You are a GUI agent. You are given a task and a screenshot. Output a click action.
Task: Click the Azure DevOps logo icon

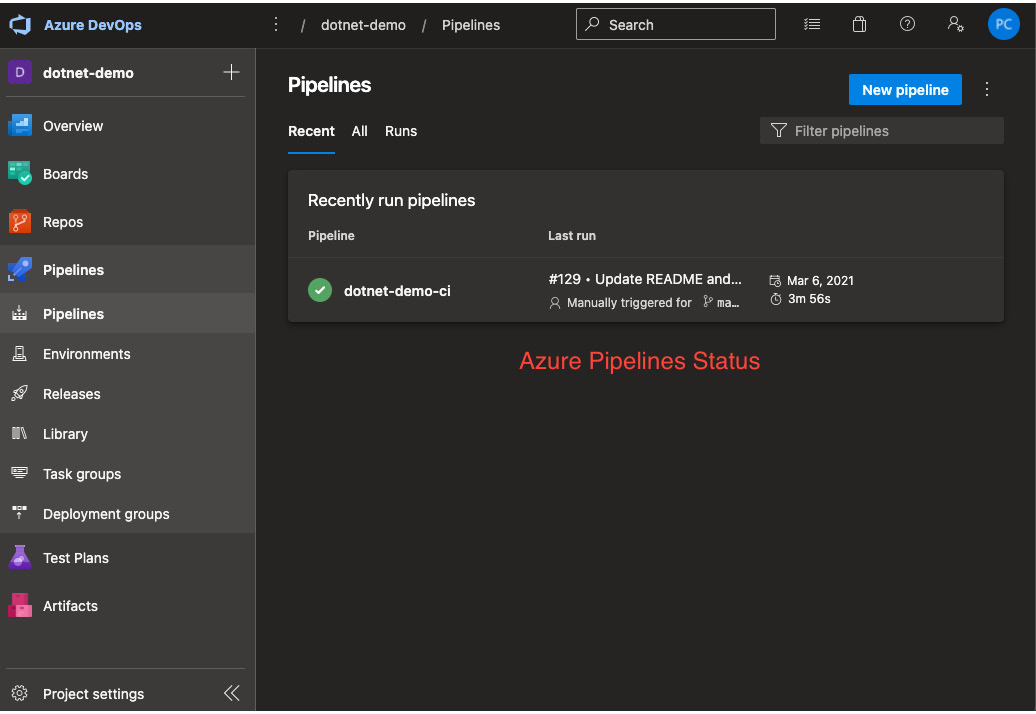click(x=20, y=25)
